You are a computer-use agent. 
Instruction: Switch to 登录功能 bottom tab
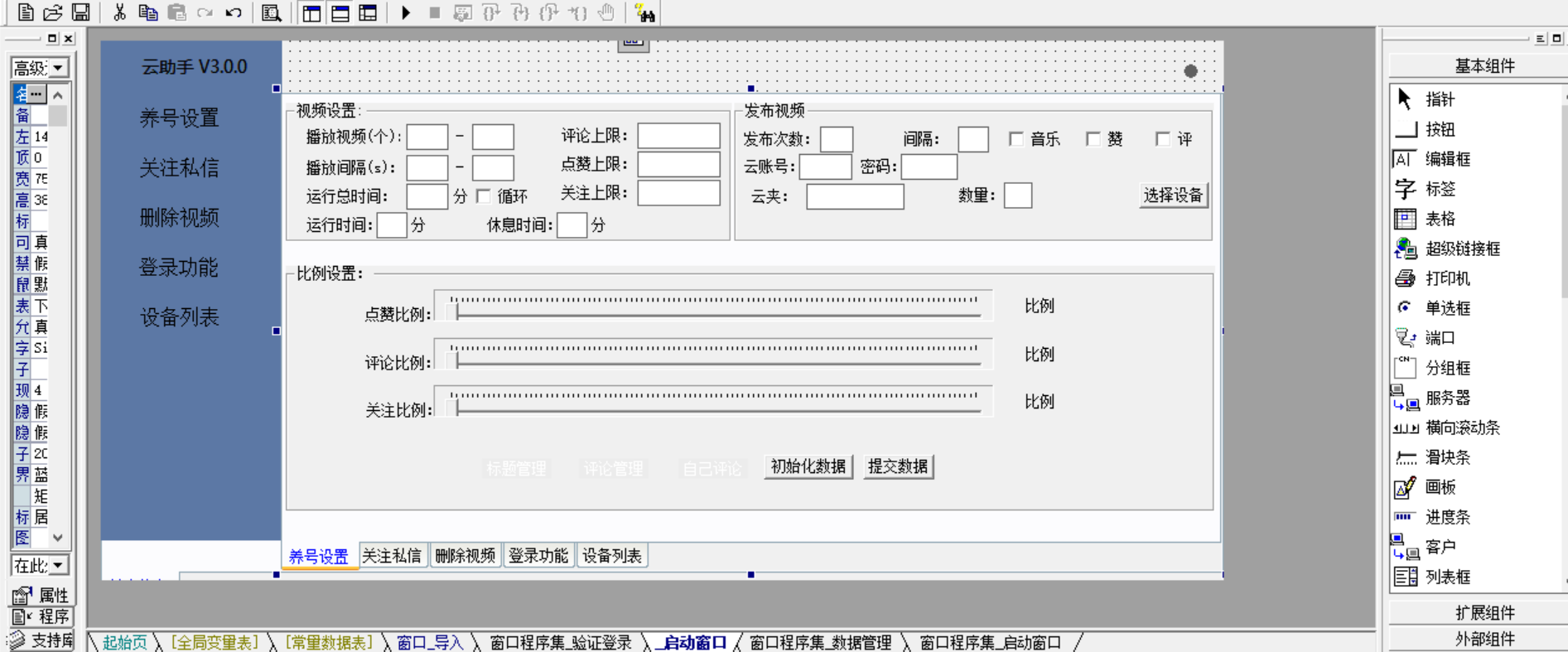[x=538, y=555]
